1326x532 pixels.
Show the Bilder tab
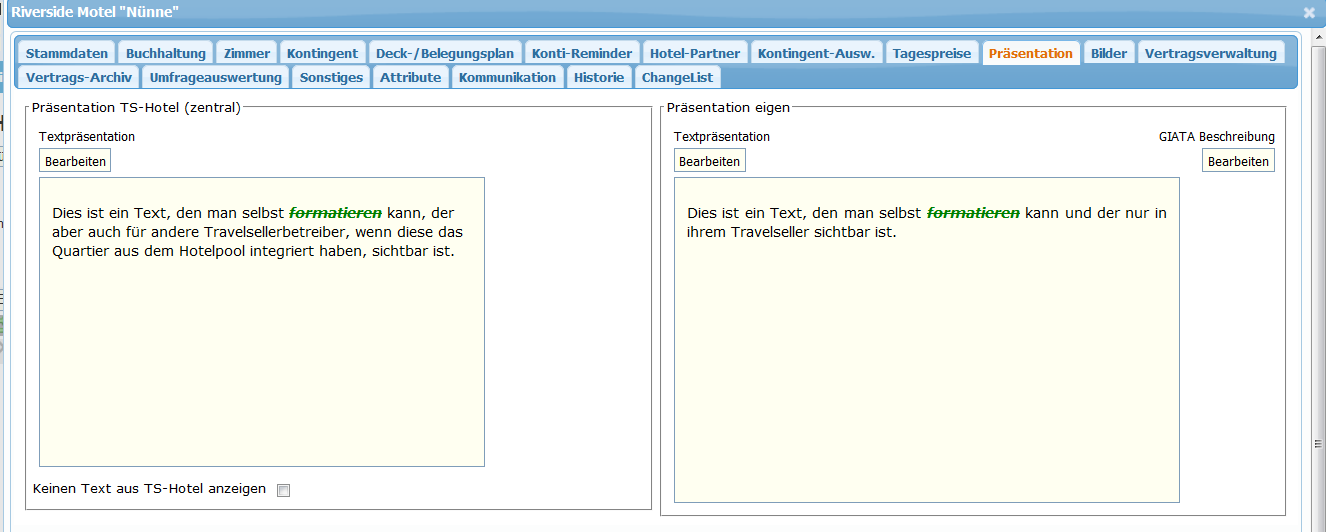pyautogui.click(x=1109, y=53)
